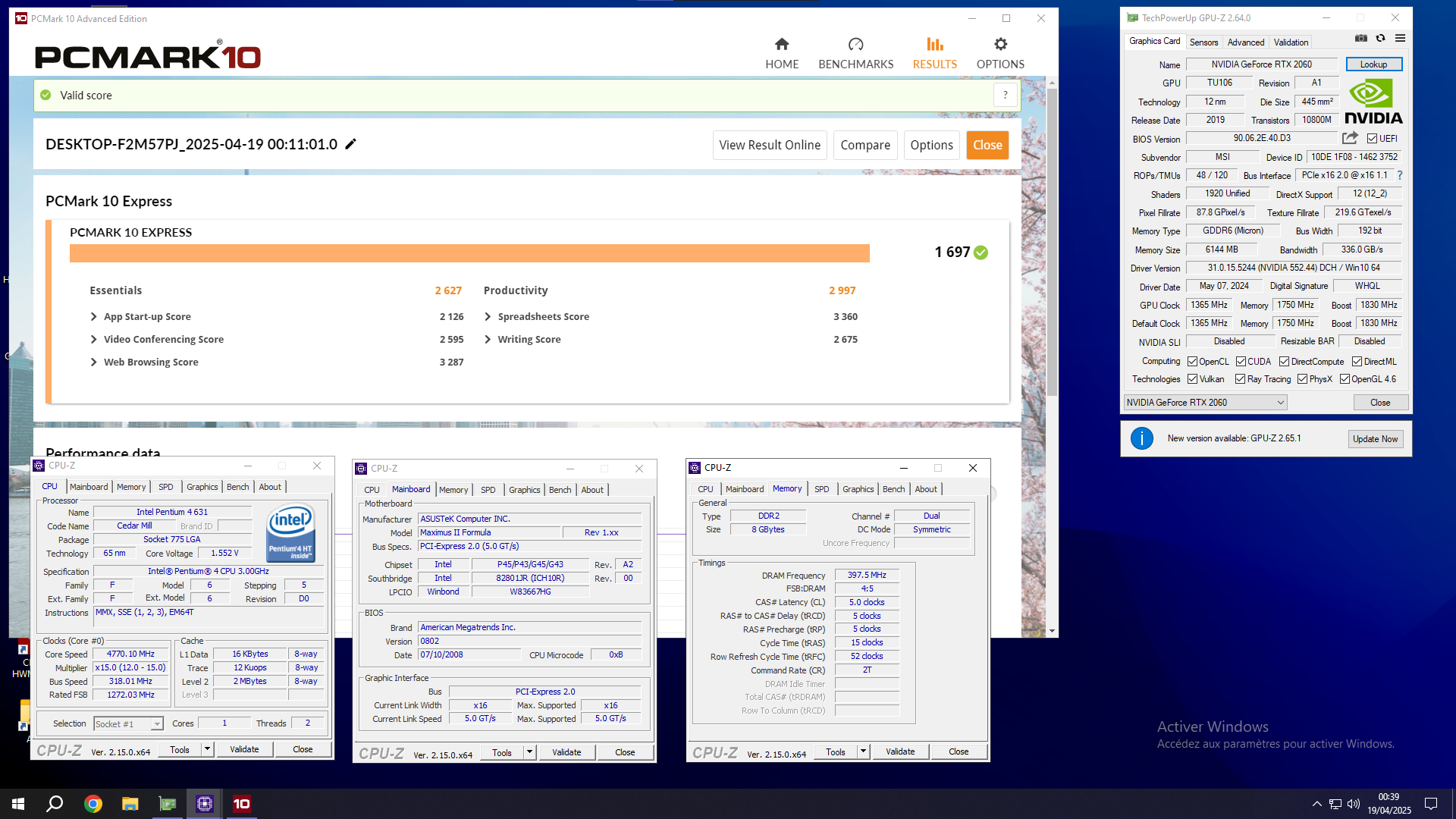Expand the Writing Score row
1456x819 pixels.
tap(488, 340)
